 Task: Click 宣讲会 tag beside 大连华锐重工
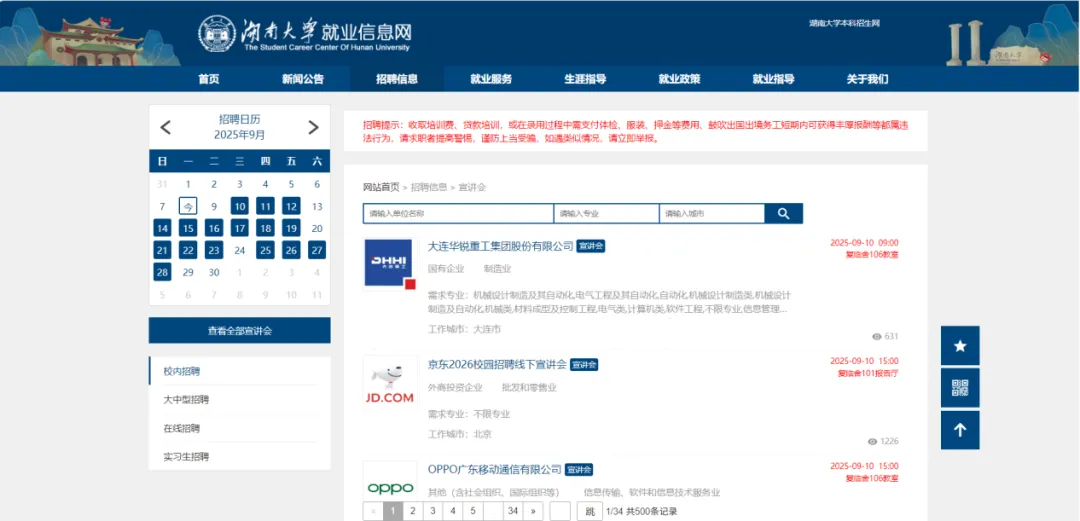591,246
